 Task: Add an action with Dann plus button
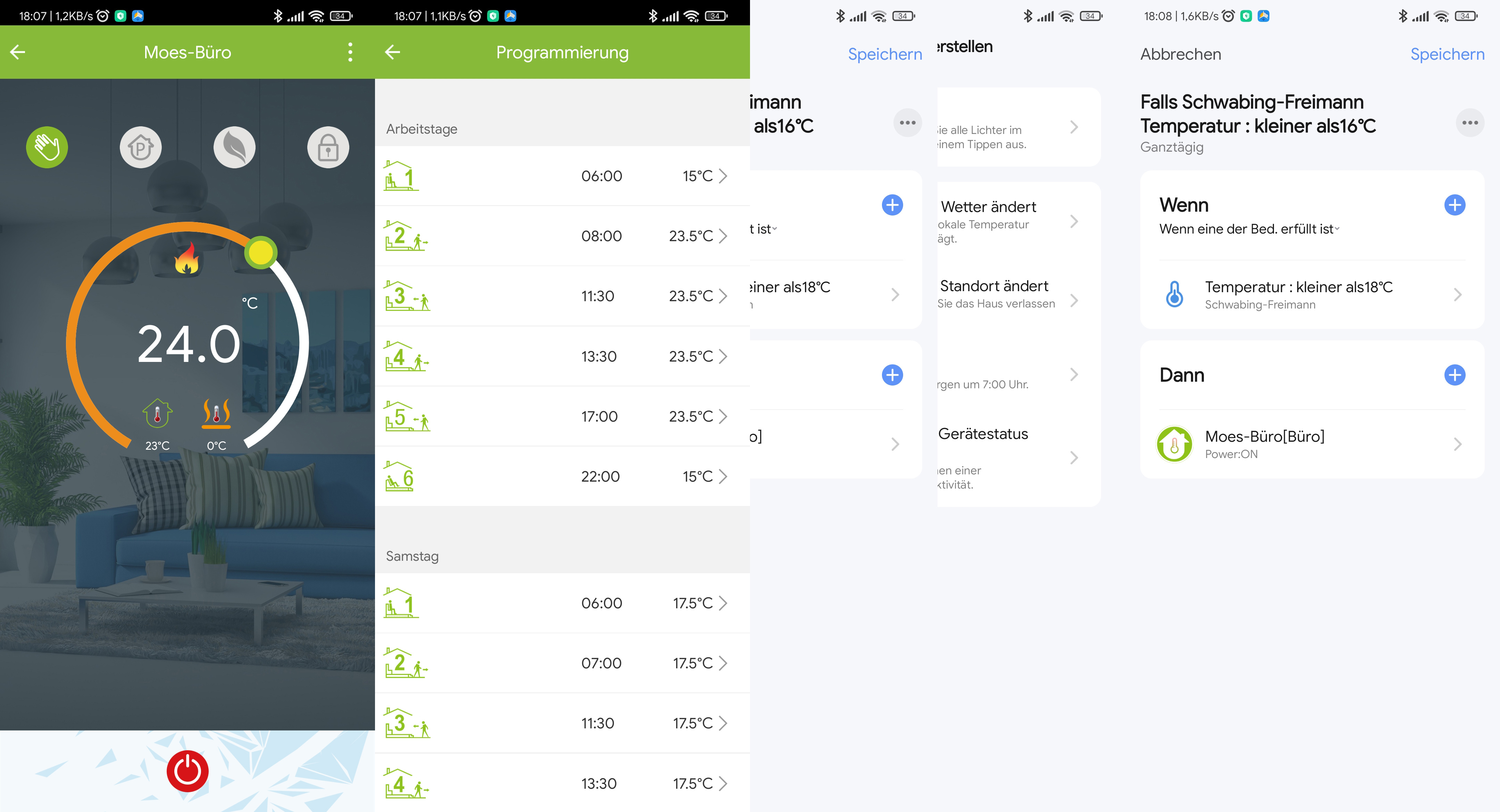(1454, 375)
